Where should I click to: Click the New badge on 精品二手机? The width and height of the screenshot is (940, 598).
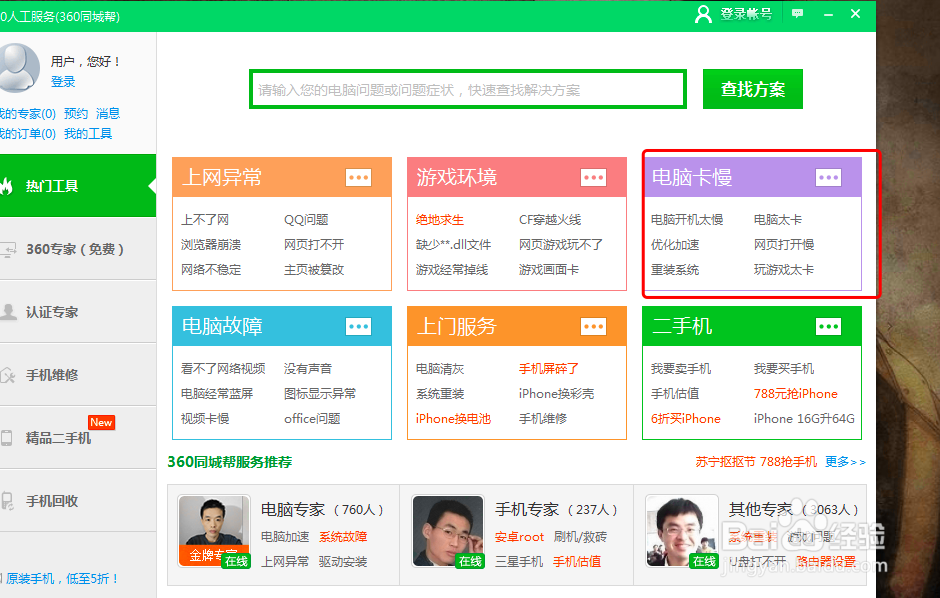point(101,422)
